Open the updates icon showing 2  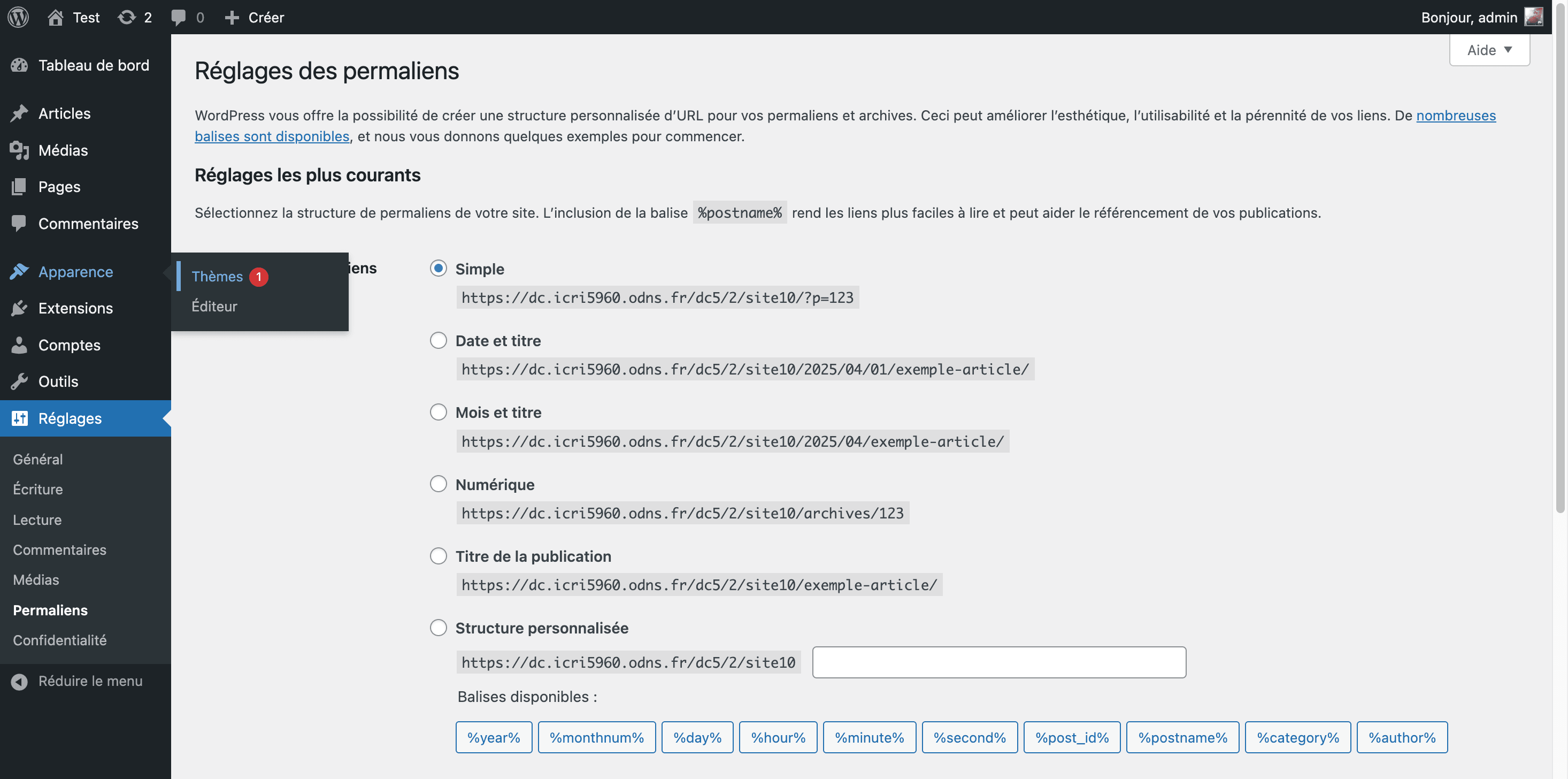coord(127,17)
